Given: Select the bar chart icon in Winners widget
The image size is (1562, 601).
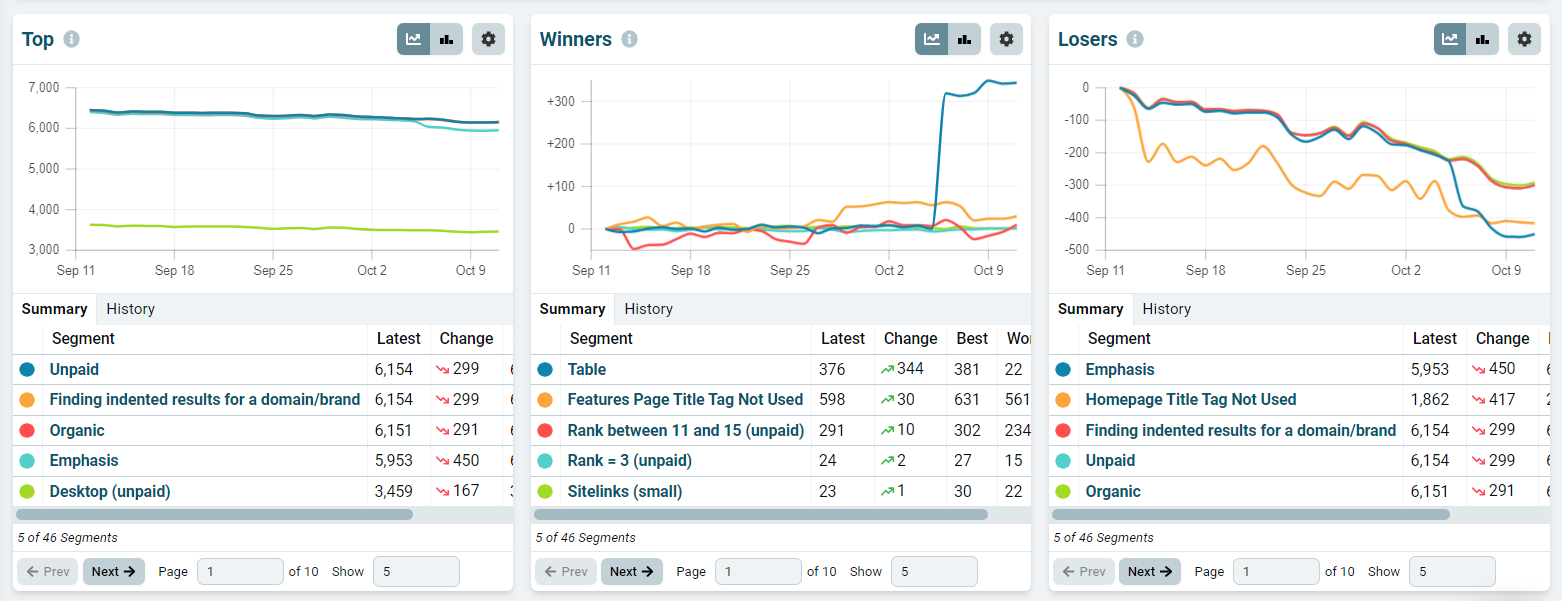Looking at the screenshot, I should click(x=964, y=39).
